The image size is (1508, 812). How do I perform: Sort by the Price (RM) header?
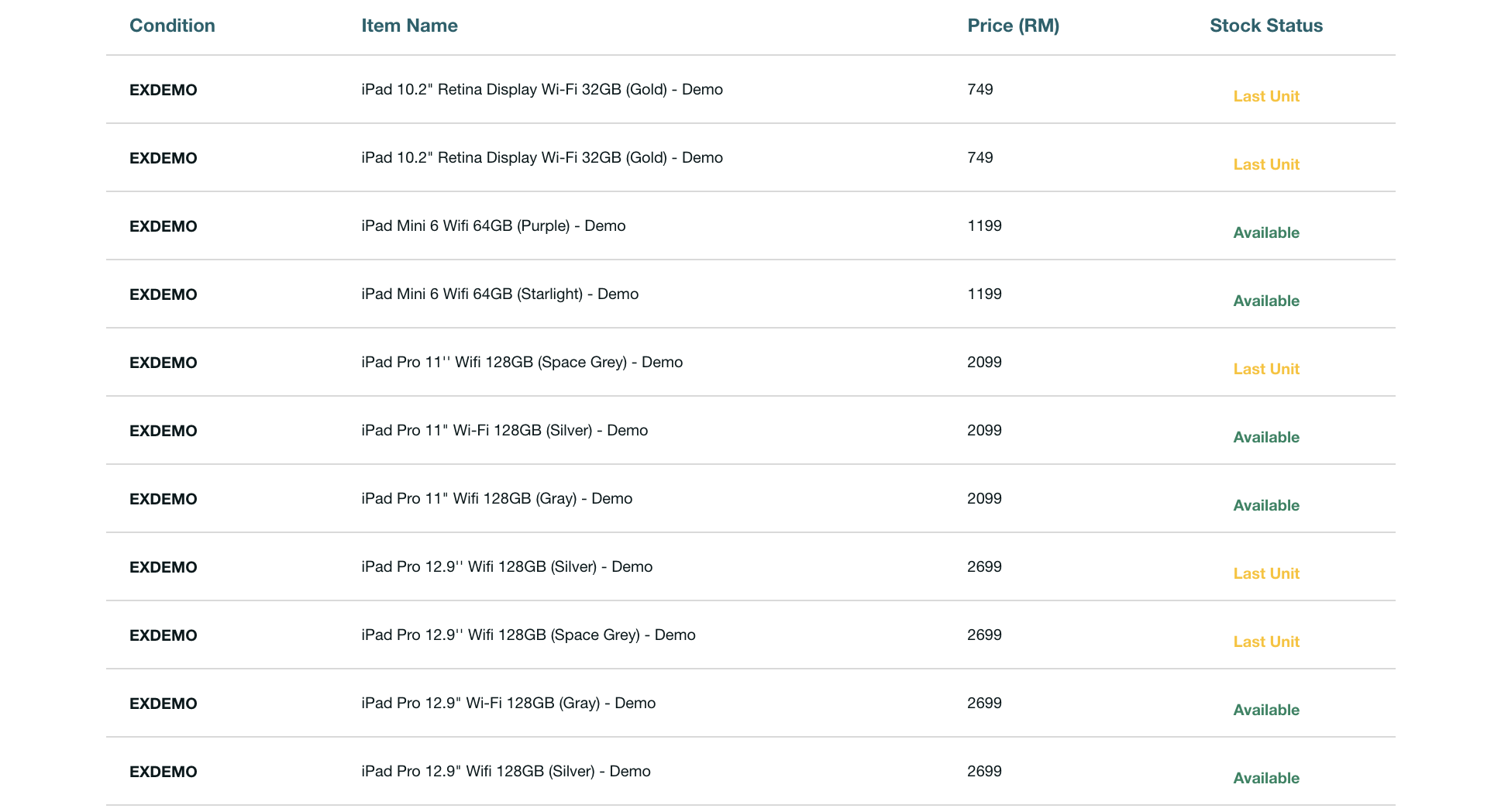(1013, 26)
